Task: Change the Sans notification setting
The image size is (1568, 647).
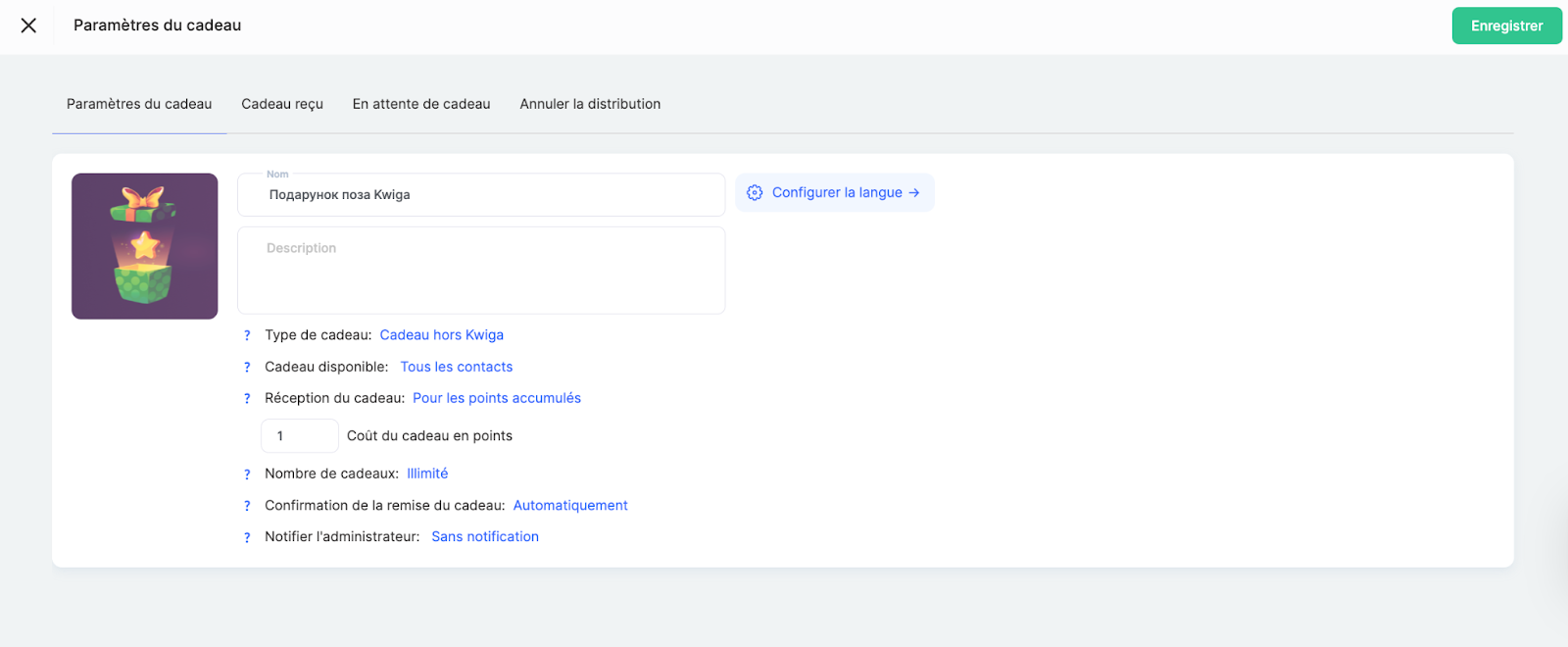Action: 484,537
